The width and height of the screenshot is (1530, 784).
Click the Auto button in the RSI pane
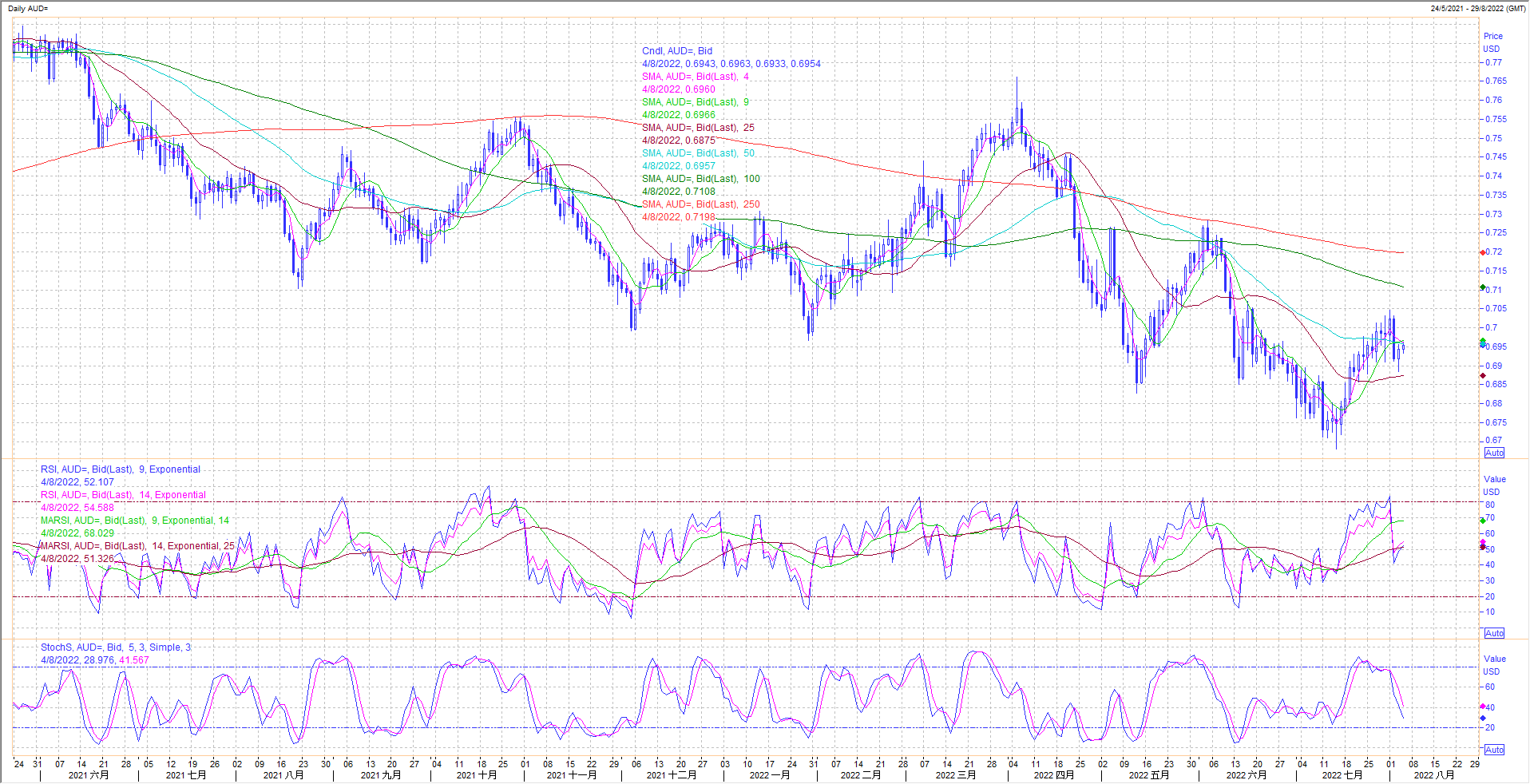point(1494,633)
